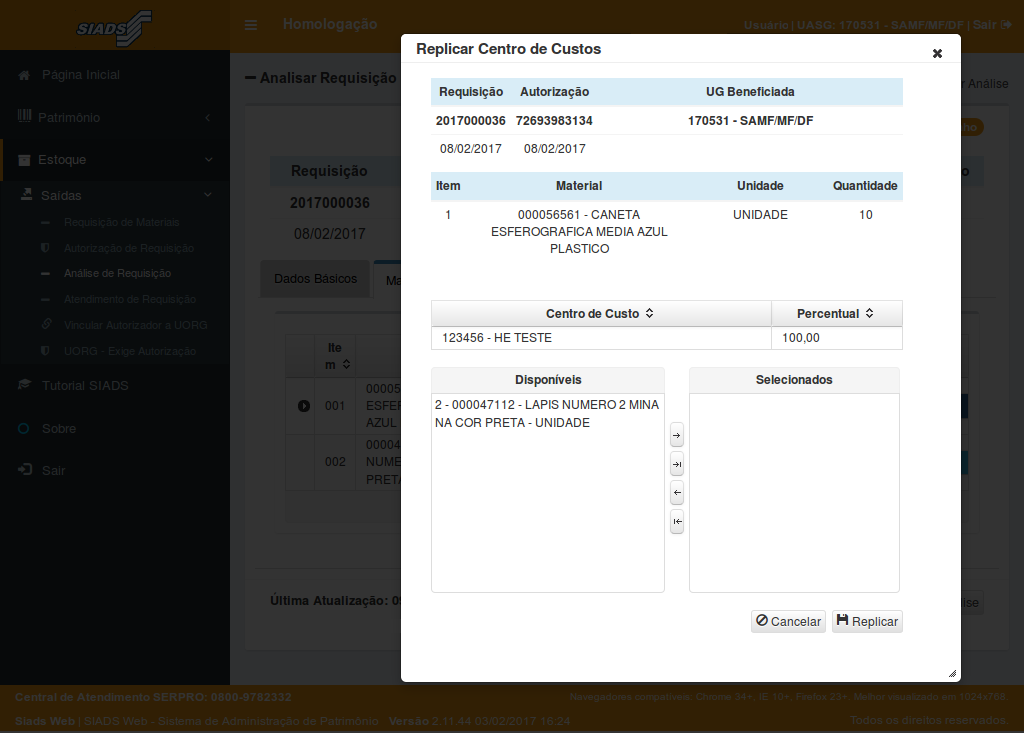This screenshot has height=733, width=1024.
Task: Move selected item back to Disponíveis
Action: coord(677,493)
